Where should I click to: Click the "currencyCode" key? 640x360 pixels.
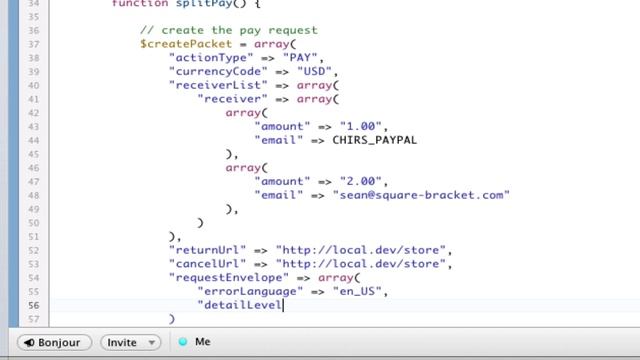tap(218, 71)
